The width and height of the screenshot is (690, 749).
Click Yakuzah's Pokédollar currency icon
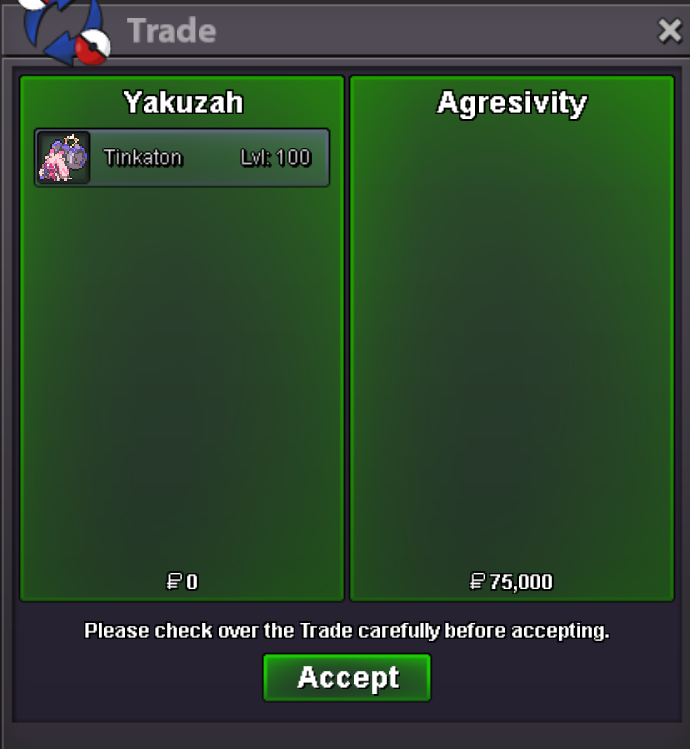[173, 581]
